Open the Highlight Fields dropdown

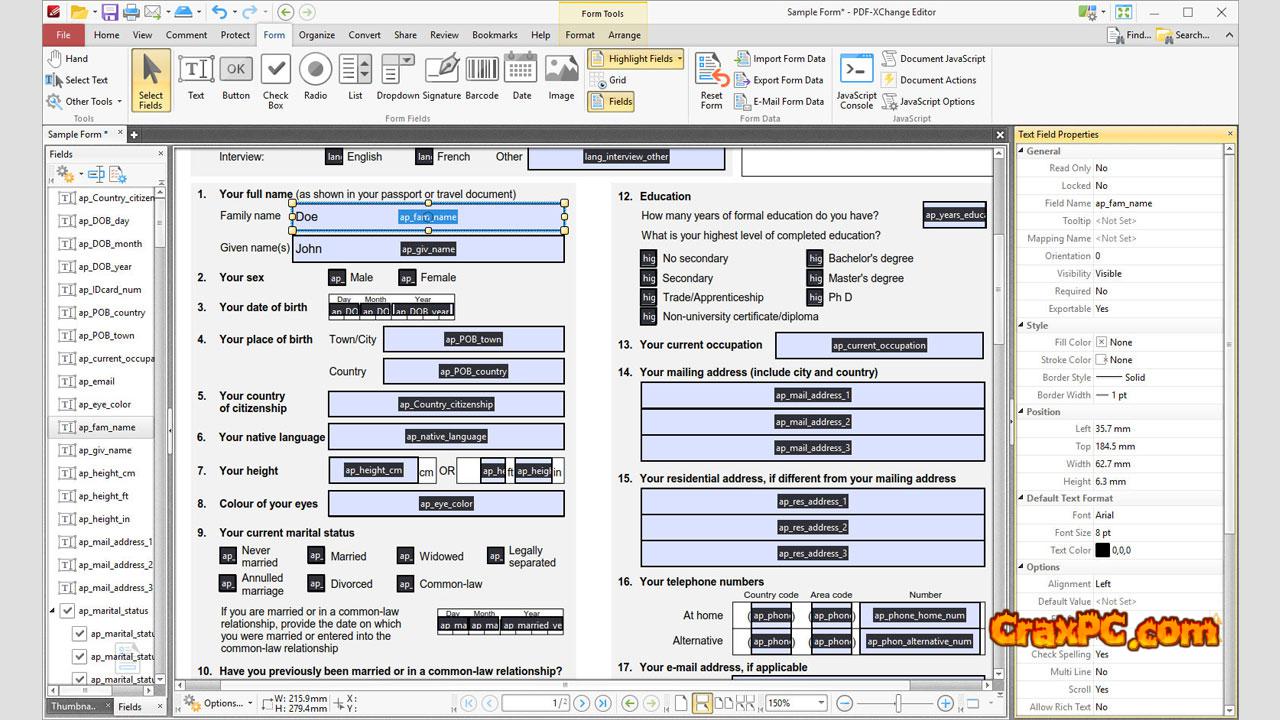[680, 59]
